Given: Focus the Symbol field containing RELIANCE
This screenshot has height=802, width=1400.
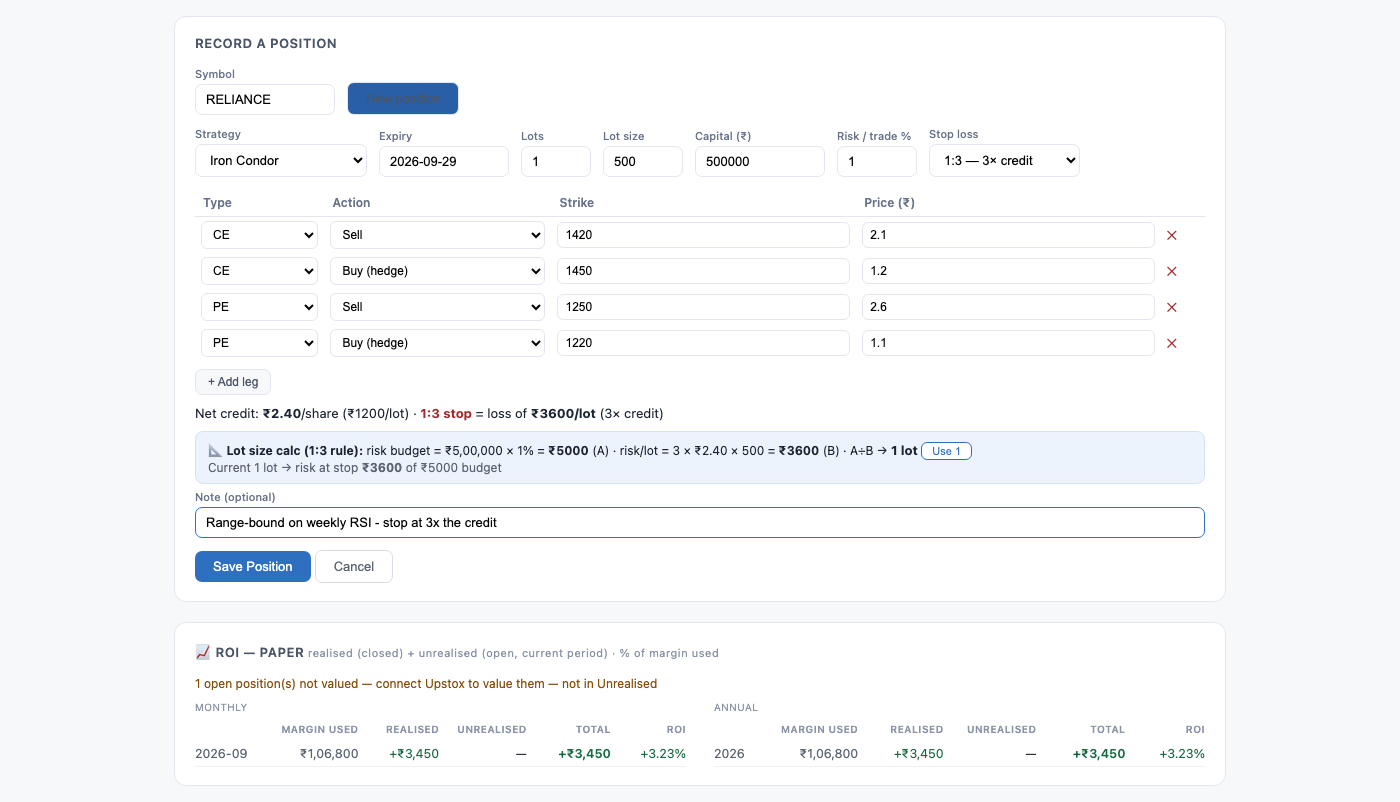Looking at the screenshot, I should (265, 99).
